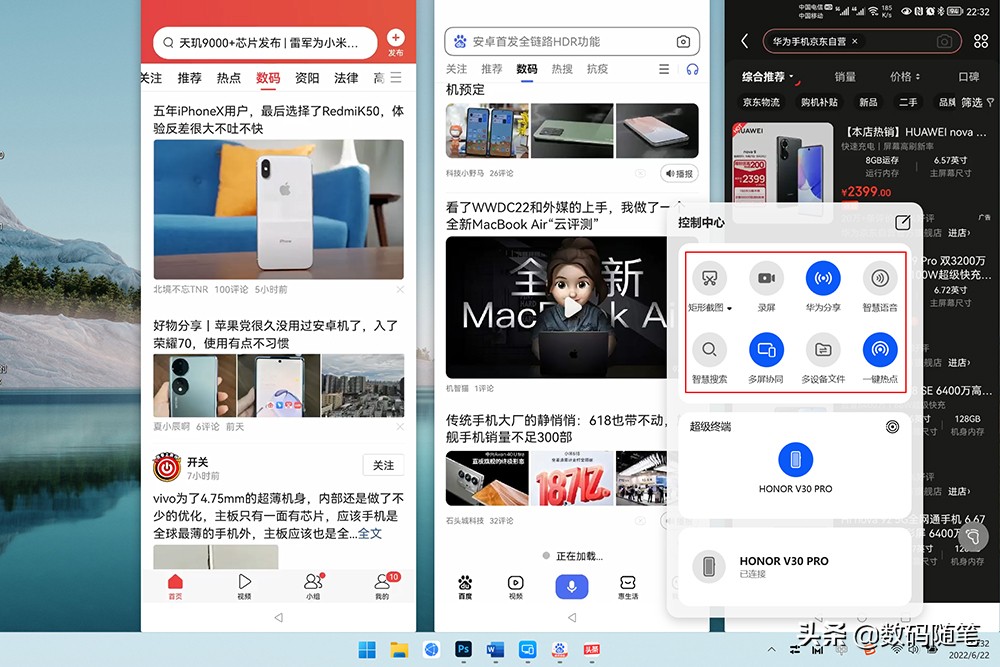
Task: Open Photoshop from the taskbar
Action: click(464, 650)
